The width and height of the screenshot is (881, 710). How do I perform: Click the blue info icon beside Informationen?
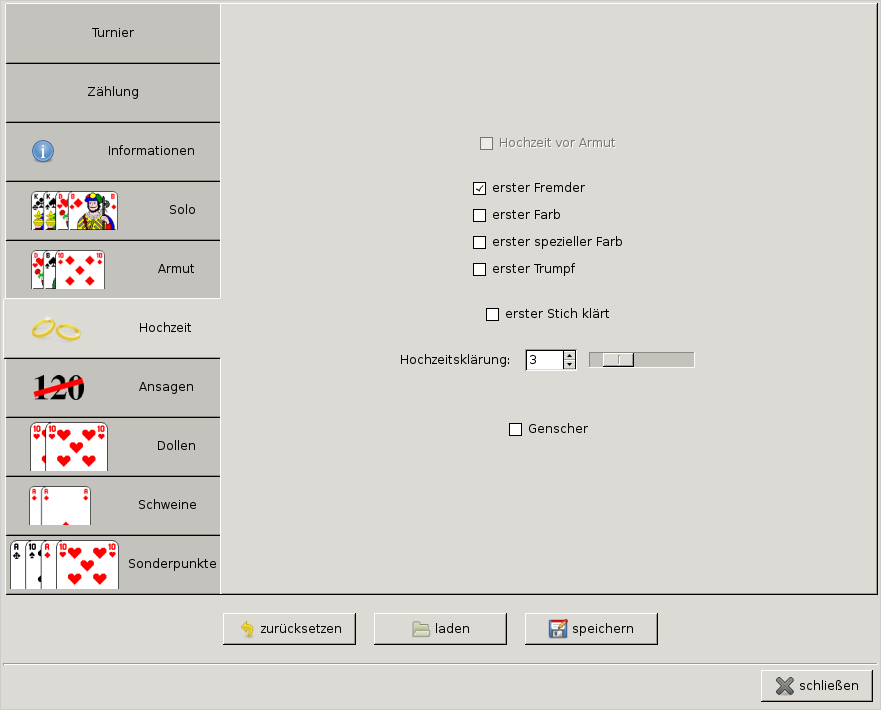[x=43, y=151]
